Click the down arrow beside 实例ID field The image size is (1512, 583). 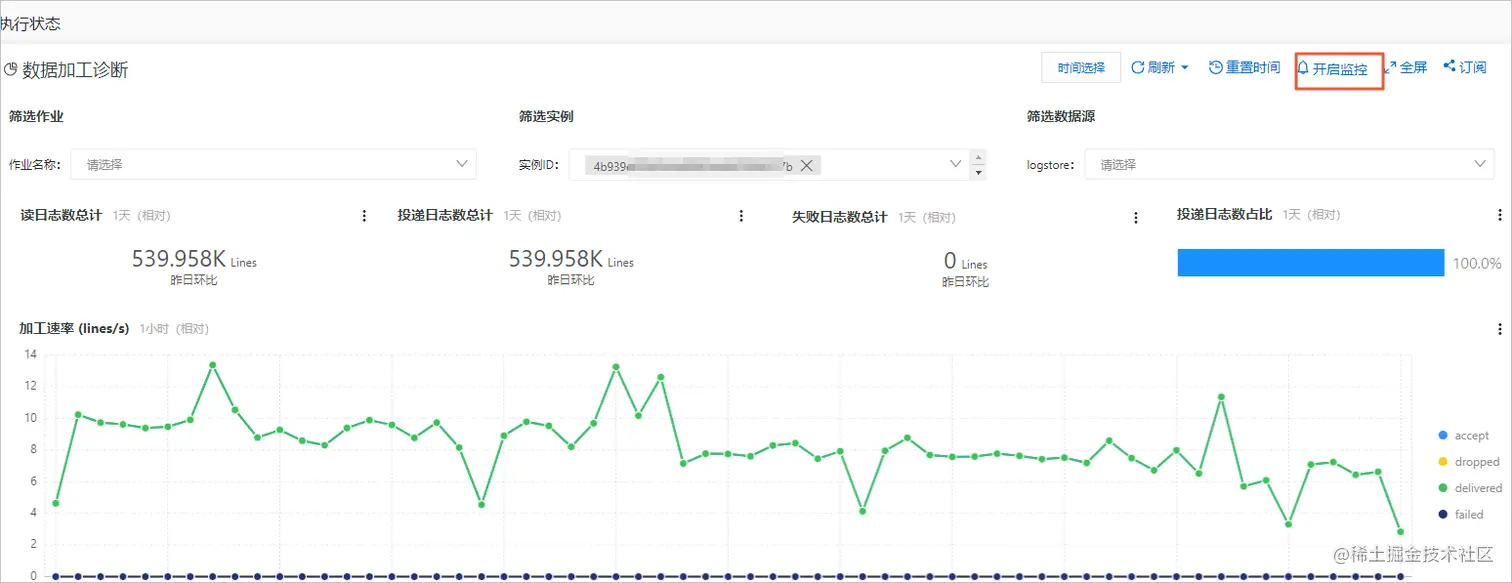click(978, 173)
